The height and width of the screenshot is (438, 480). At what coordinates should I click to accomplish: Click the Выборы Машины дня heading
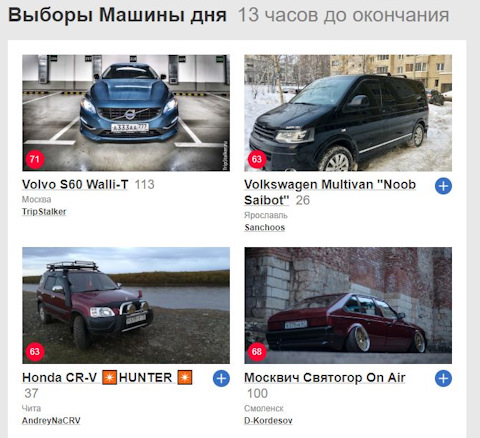pyautogui.click(x=117, y=15)
